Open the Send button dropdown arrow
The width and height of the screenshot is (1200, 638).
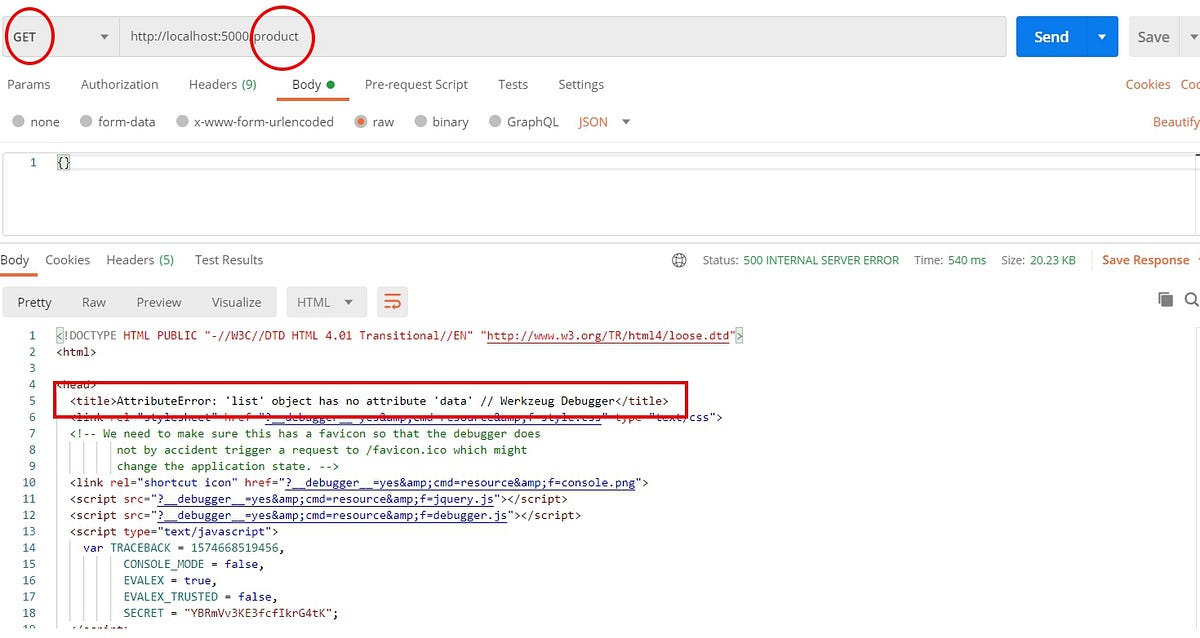point(1102,37)
